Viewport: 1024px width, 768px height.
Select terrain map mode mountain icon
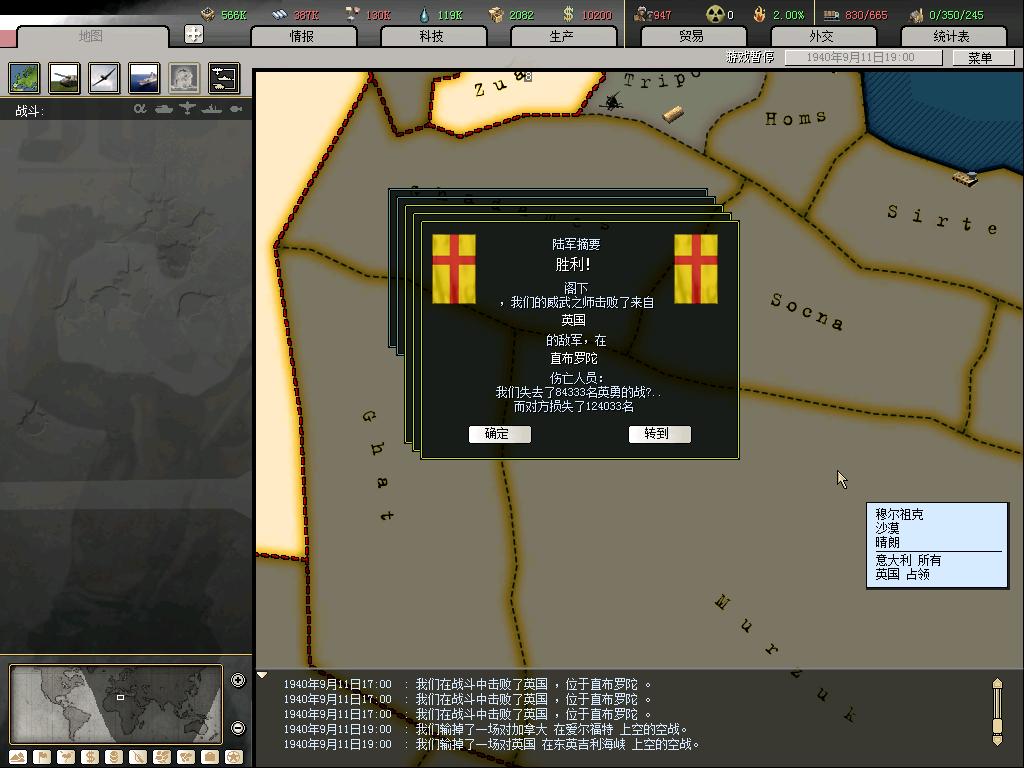[18, 757]
